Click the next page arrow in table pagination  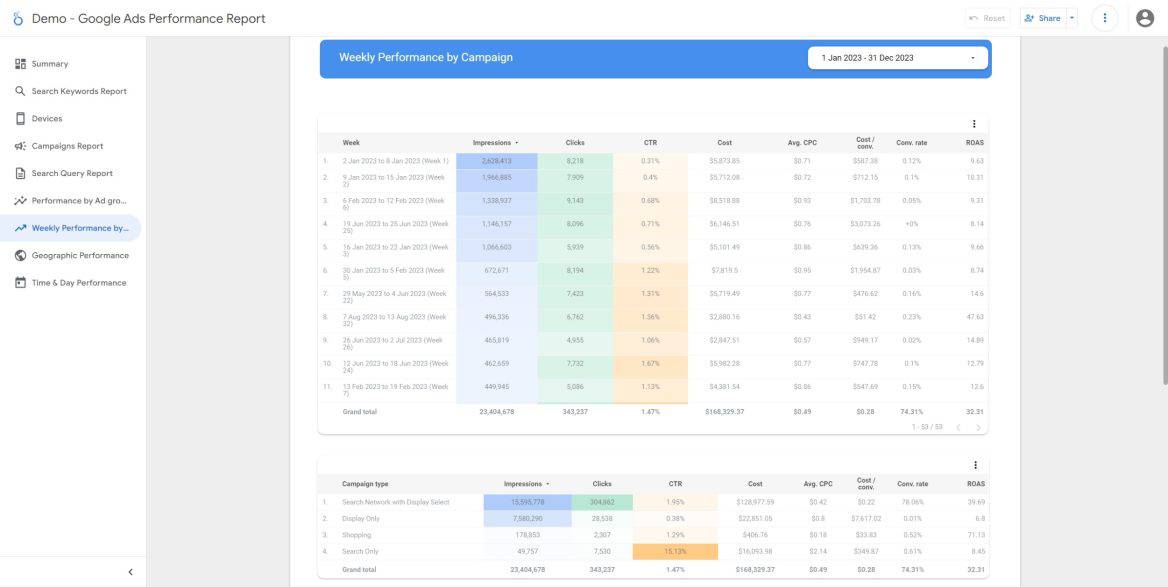980,426
